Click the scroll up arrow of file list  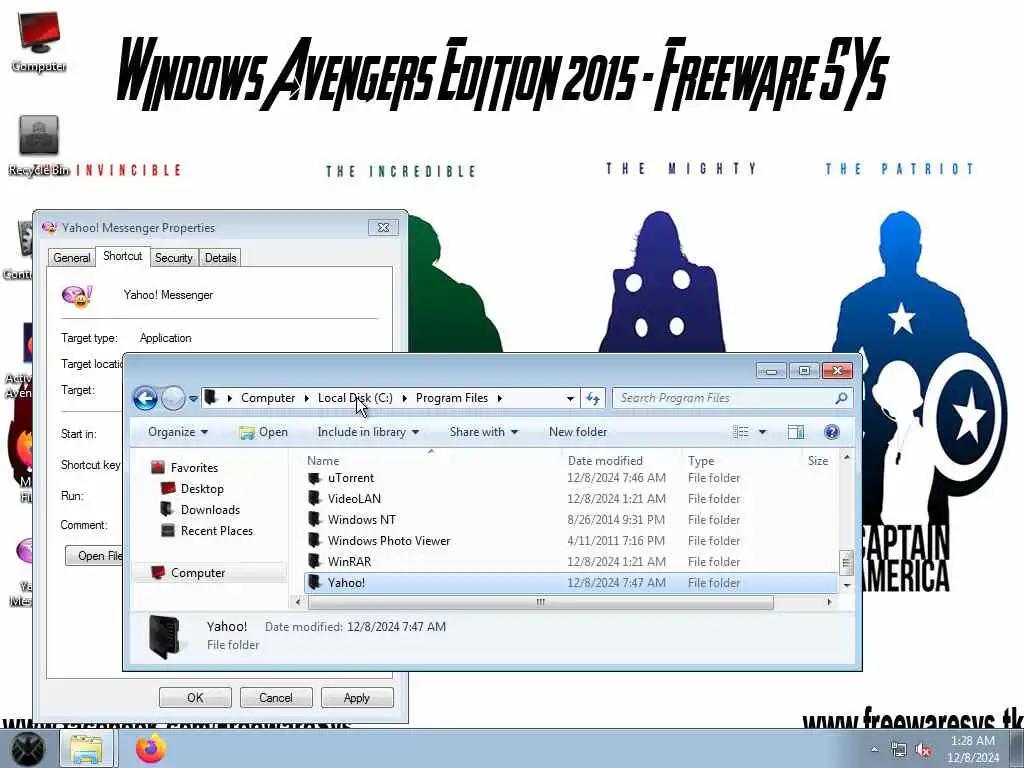(x=846, y=458)
